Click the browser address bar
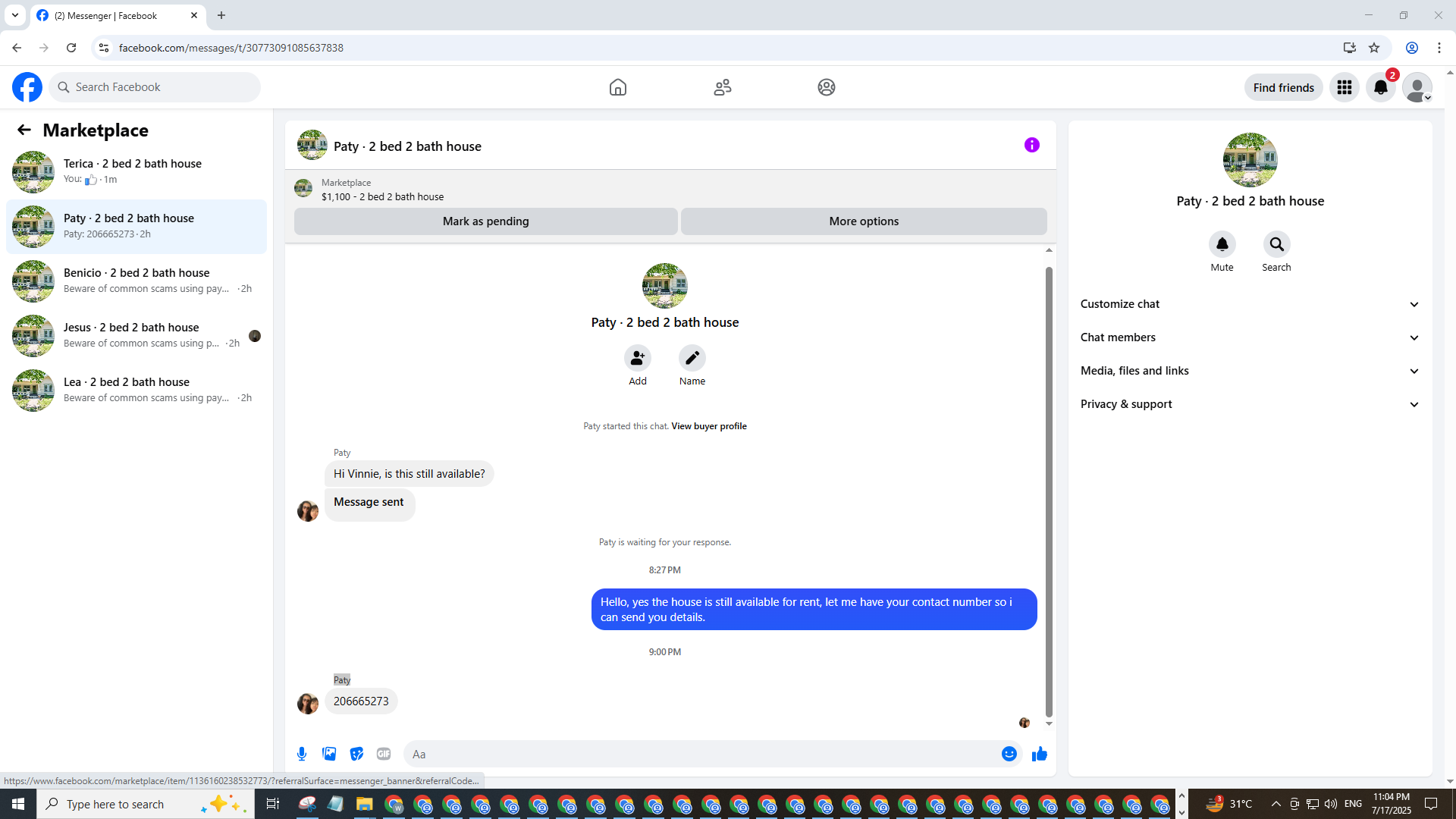The image size is (1456, 819). point(720,48)
